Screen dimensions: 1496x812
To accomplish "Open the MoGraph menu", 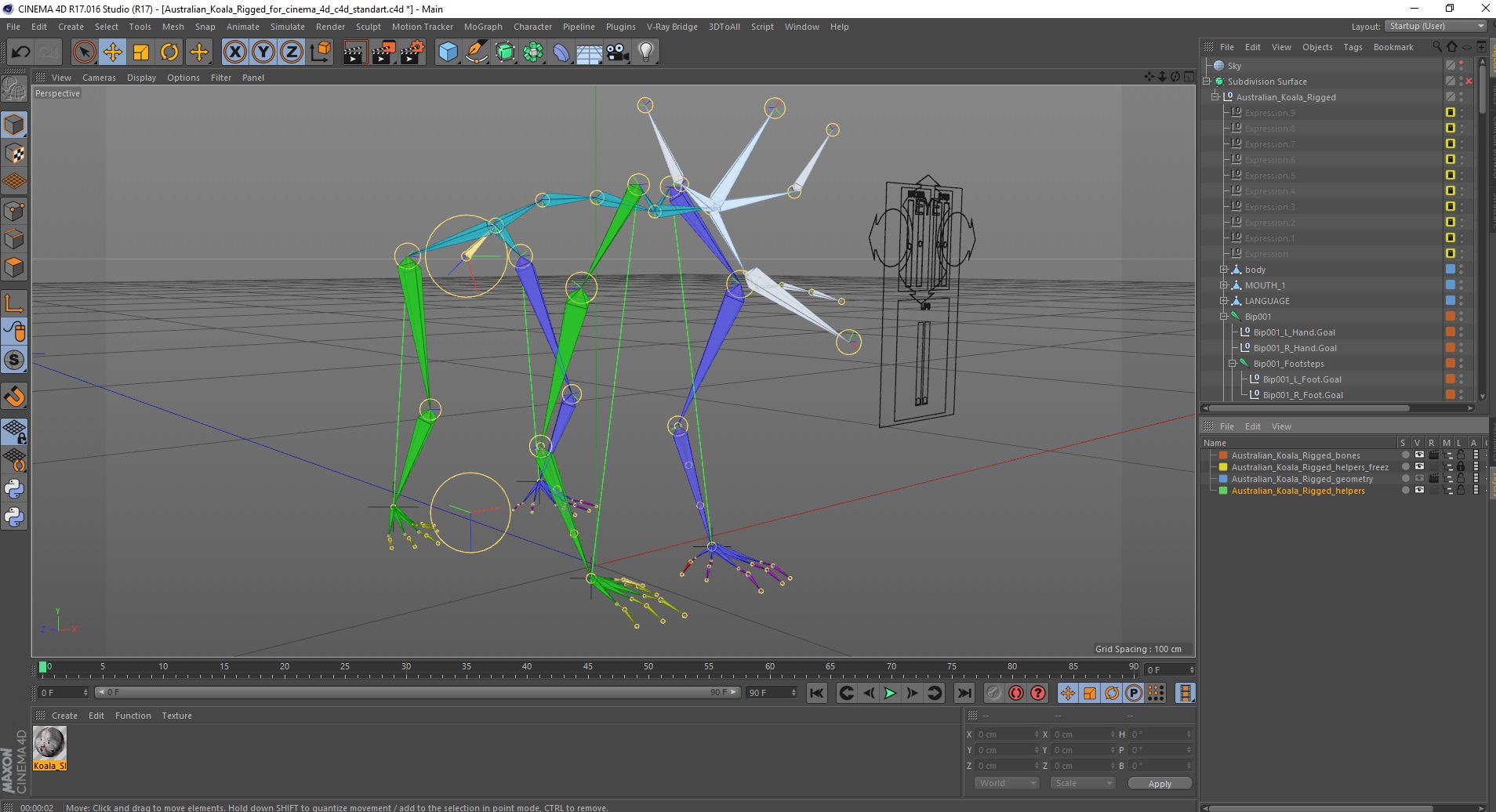I will coord(483,27).
